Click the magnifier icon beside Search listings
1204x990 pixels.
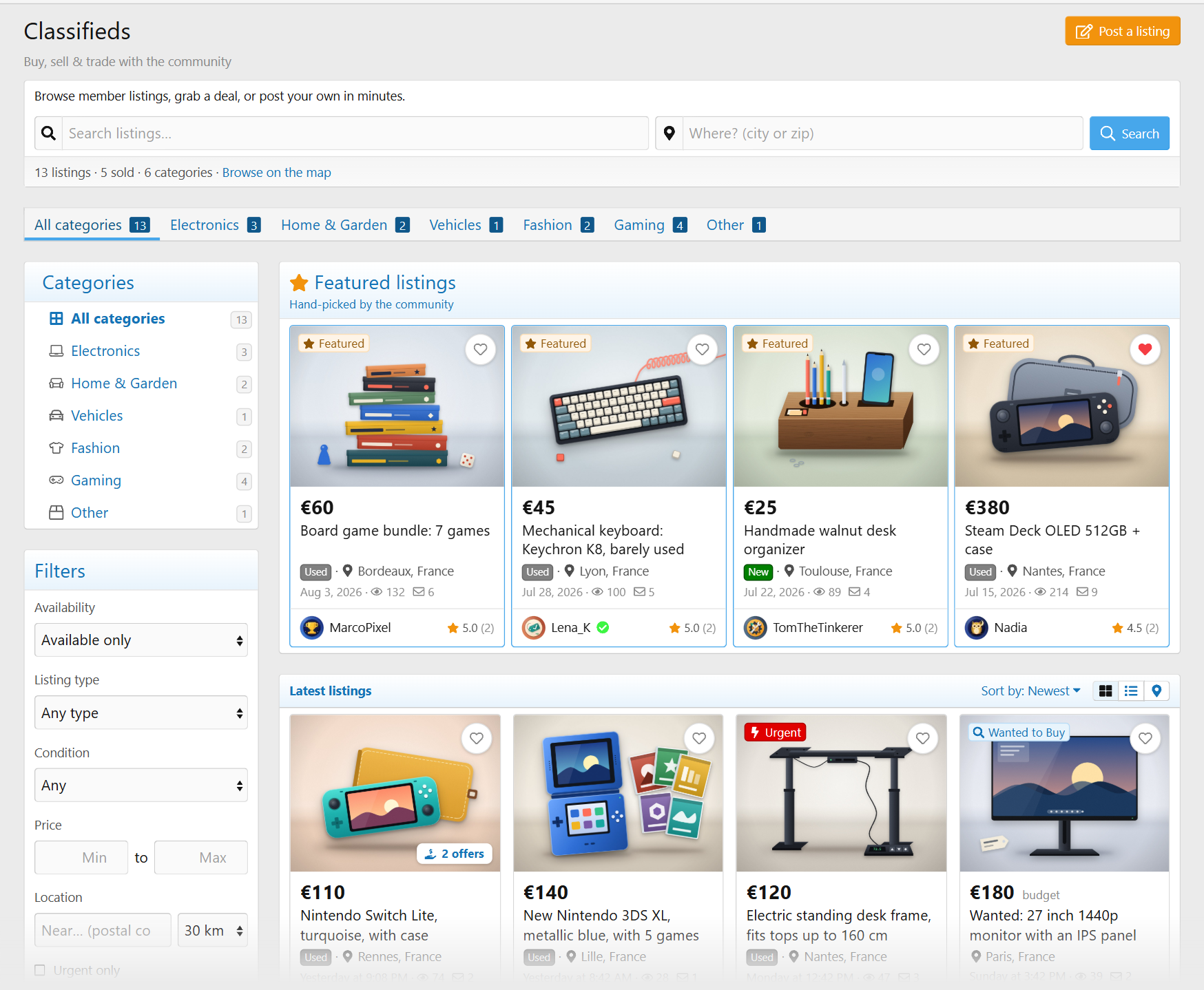pos(48,134)
